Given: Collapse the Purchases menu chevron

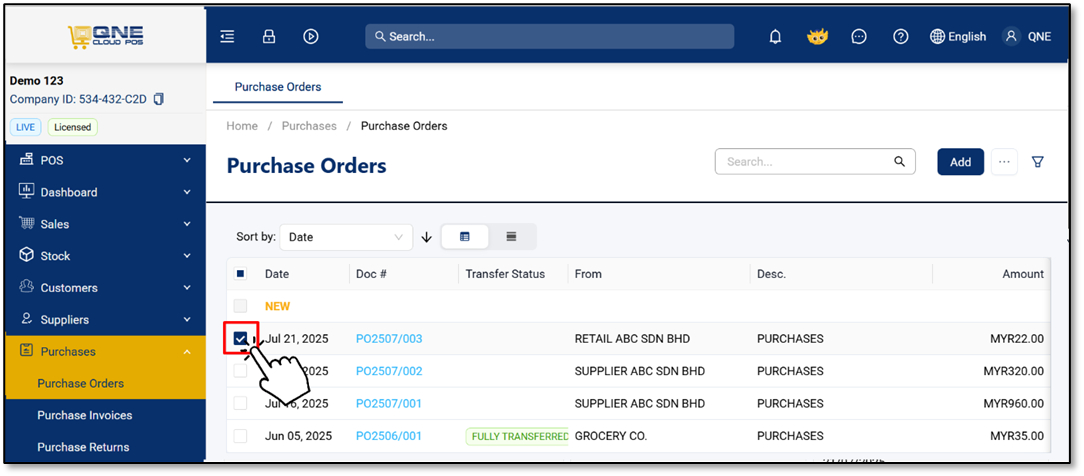Looking at the screenshot, I should coord(187,352).
